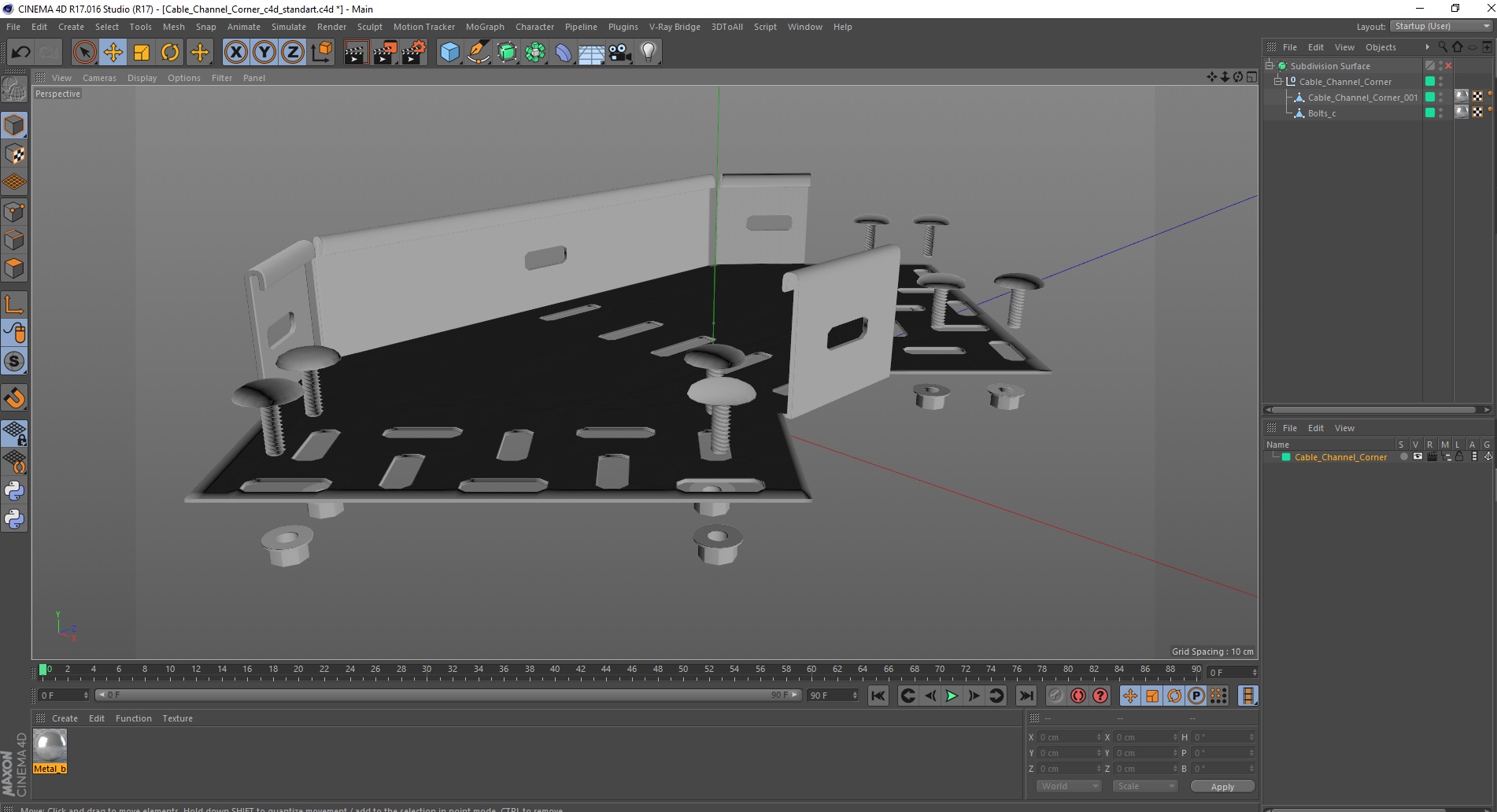Viewport: 1497px width, 812px height.
Task: Switch to Polygons mode
Action: (14, 268)
